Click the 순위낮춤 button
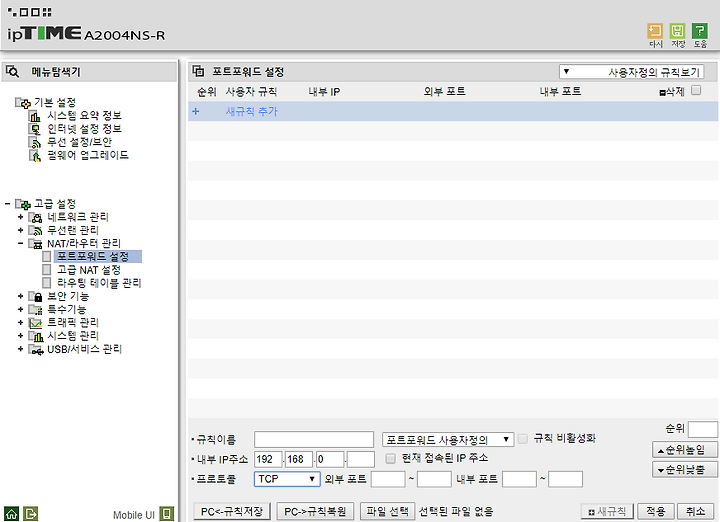 point(684,470)
